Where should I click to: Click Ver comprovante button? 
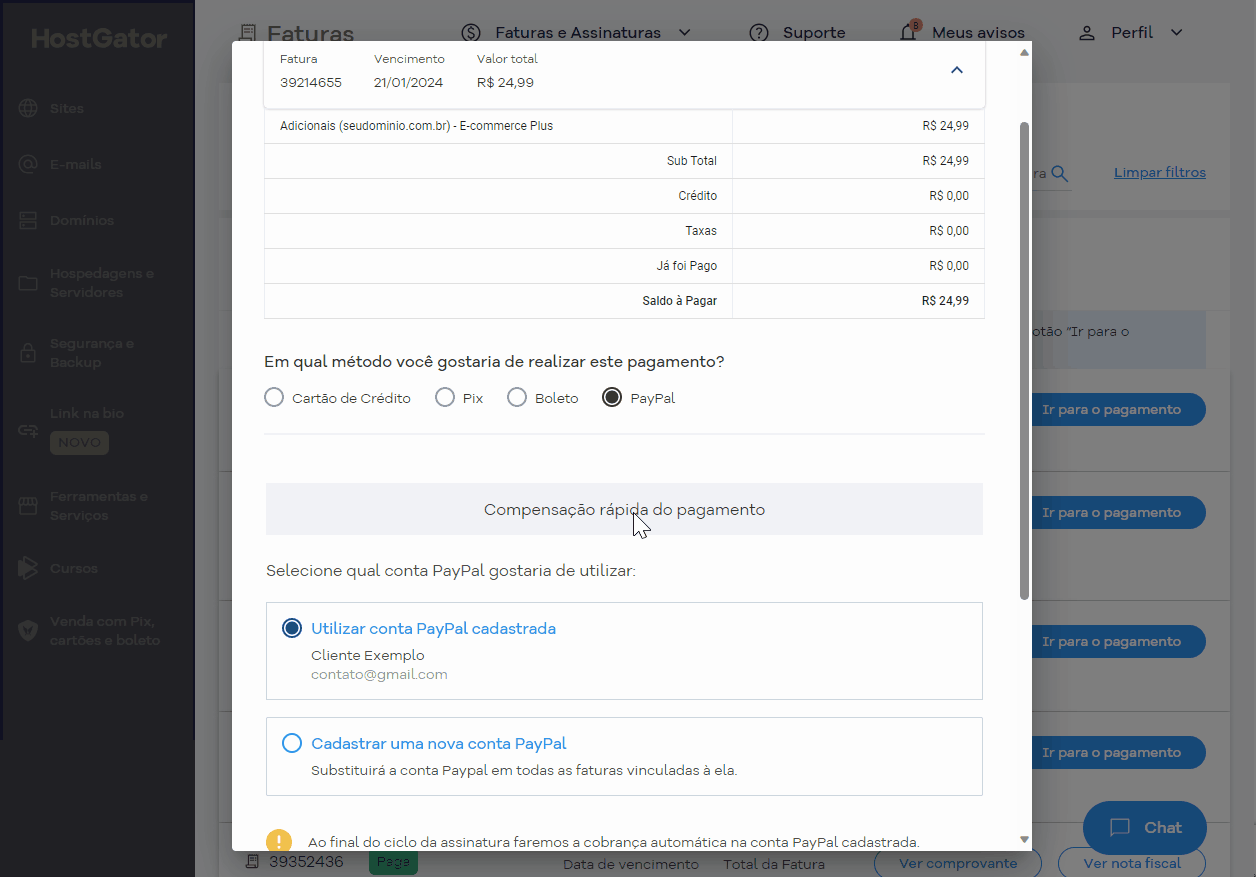pos(958,863)
